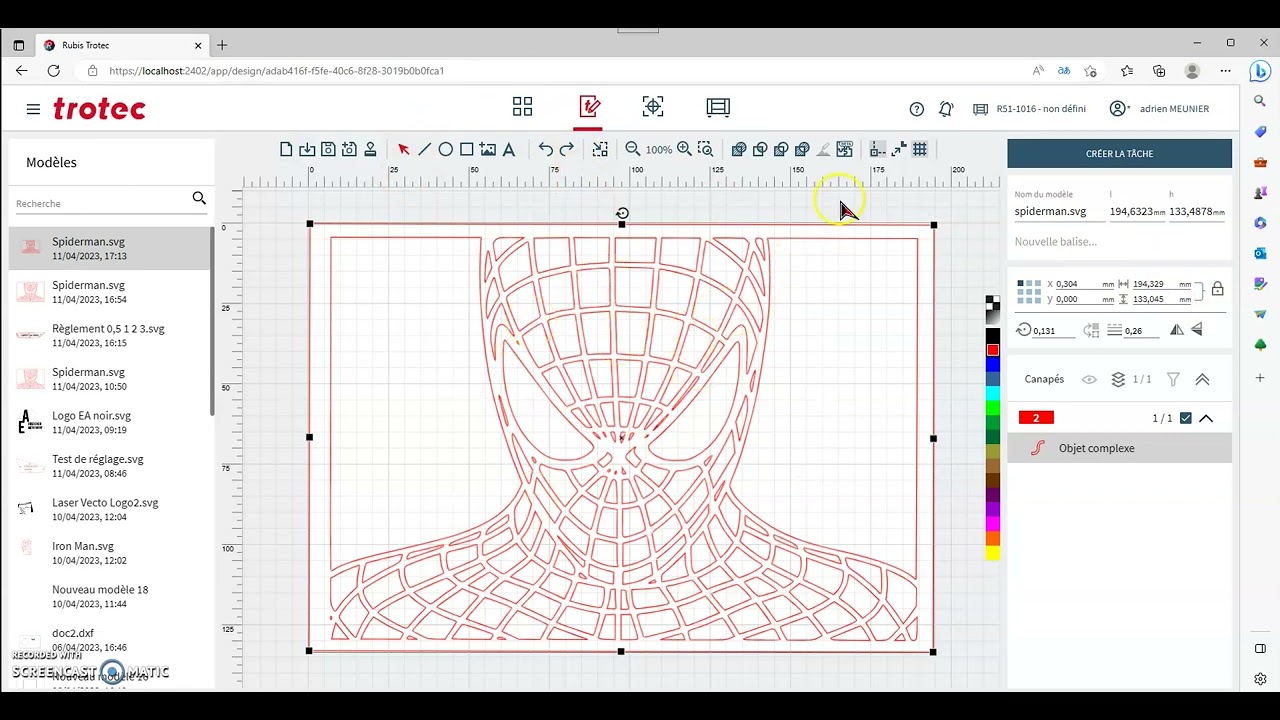Select the ellipse drawing tool
1280x720 pixels.
[x=445, y=149]
